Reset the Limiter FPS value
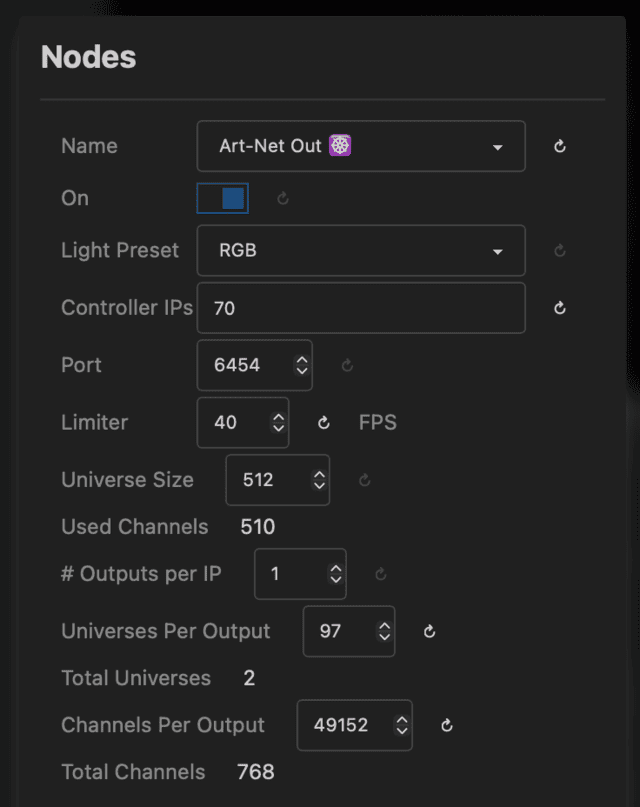640x807 pixels. [324, 423]
